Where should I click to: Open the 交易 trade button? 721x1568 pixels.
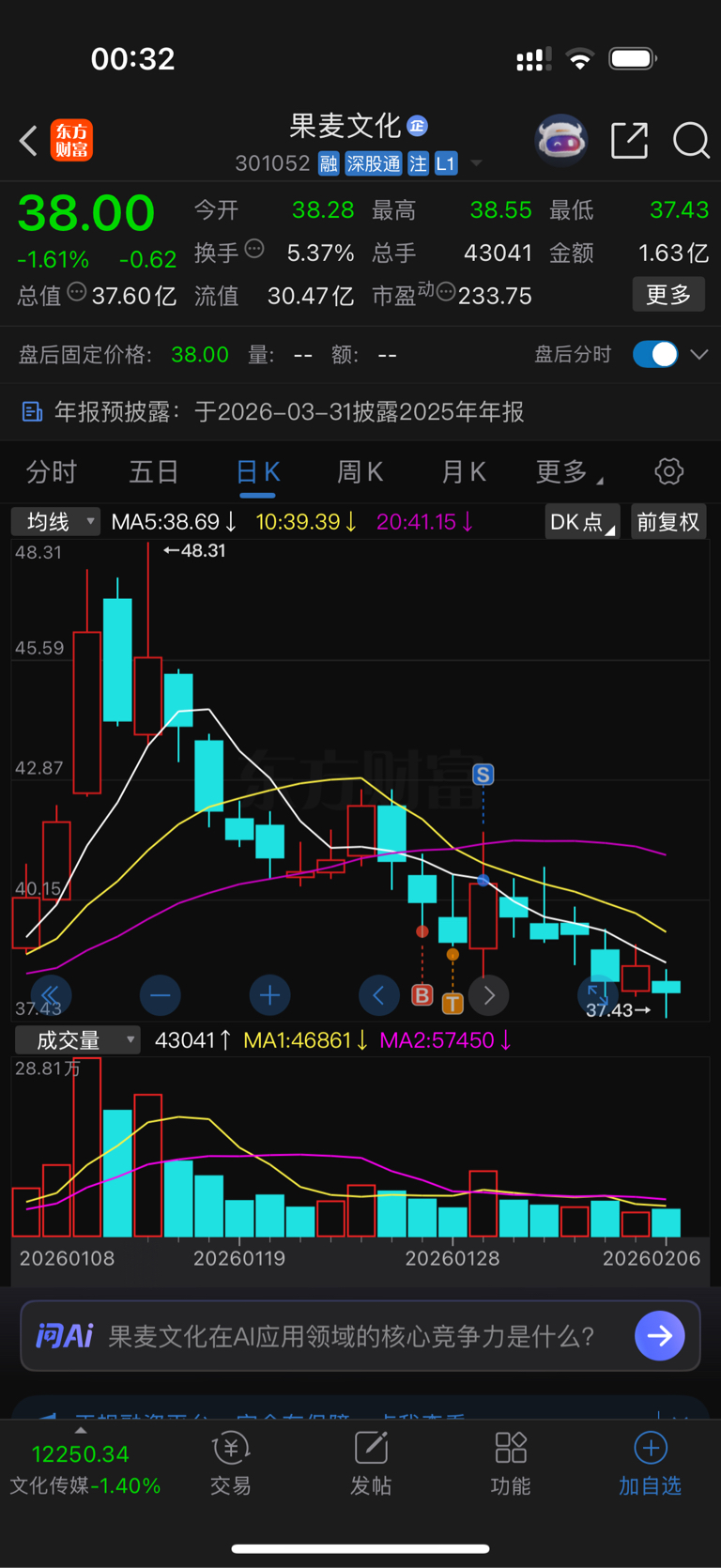tap(230, 1463)
